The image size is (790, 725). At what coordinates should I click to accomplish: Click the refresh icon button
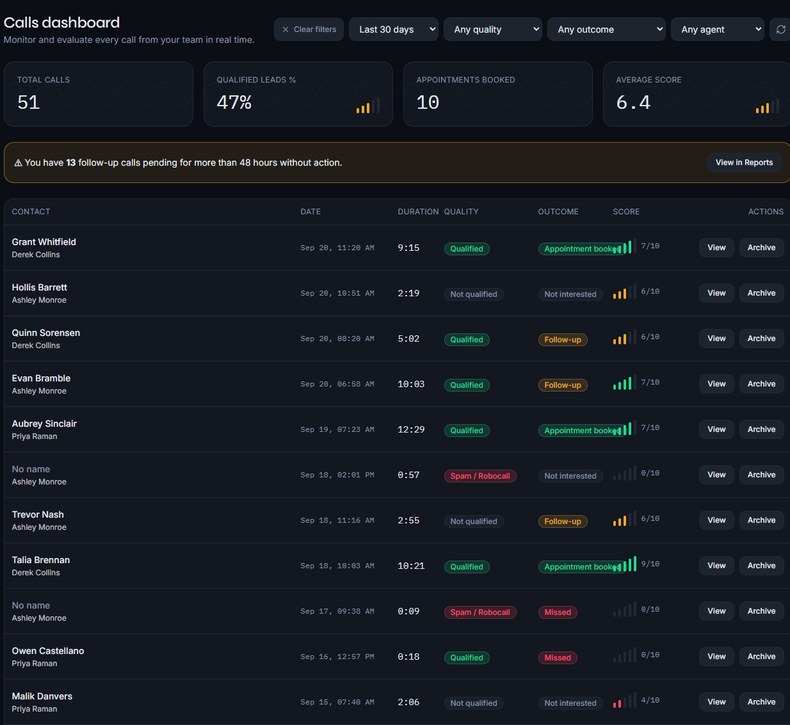click(780, 30)
